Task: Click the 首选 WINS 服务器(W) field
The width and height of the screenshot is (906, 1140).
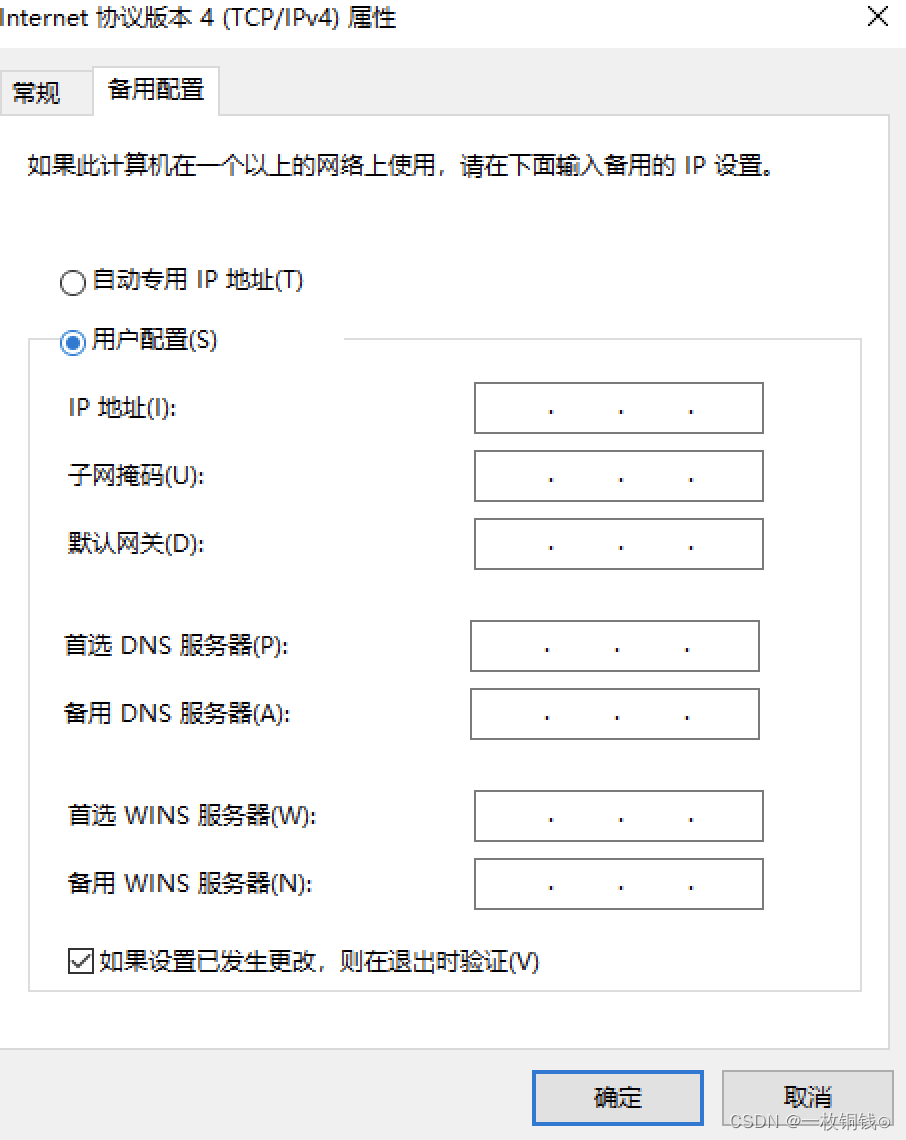Action: tap(618, 816)
